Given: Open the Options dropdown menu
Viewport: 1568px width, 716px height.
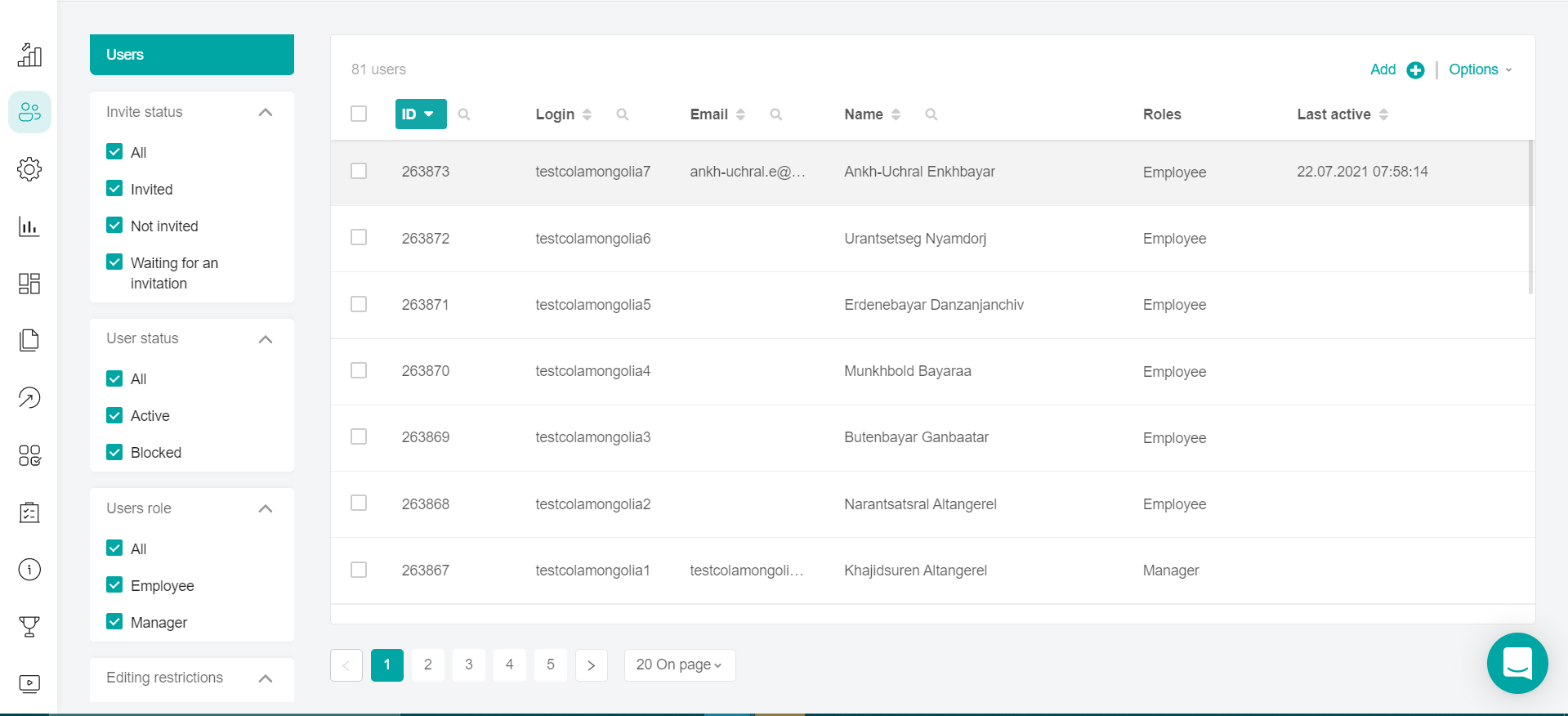Looking at the screenshot, I should click(1481, 70).
